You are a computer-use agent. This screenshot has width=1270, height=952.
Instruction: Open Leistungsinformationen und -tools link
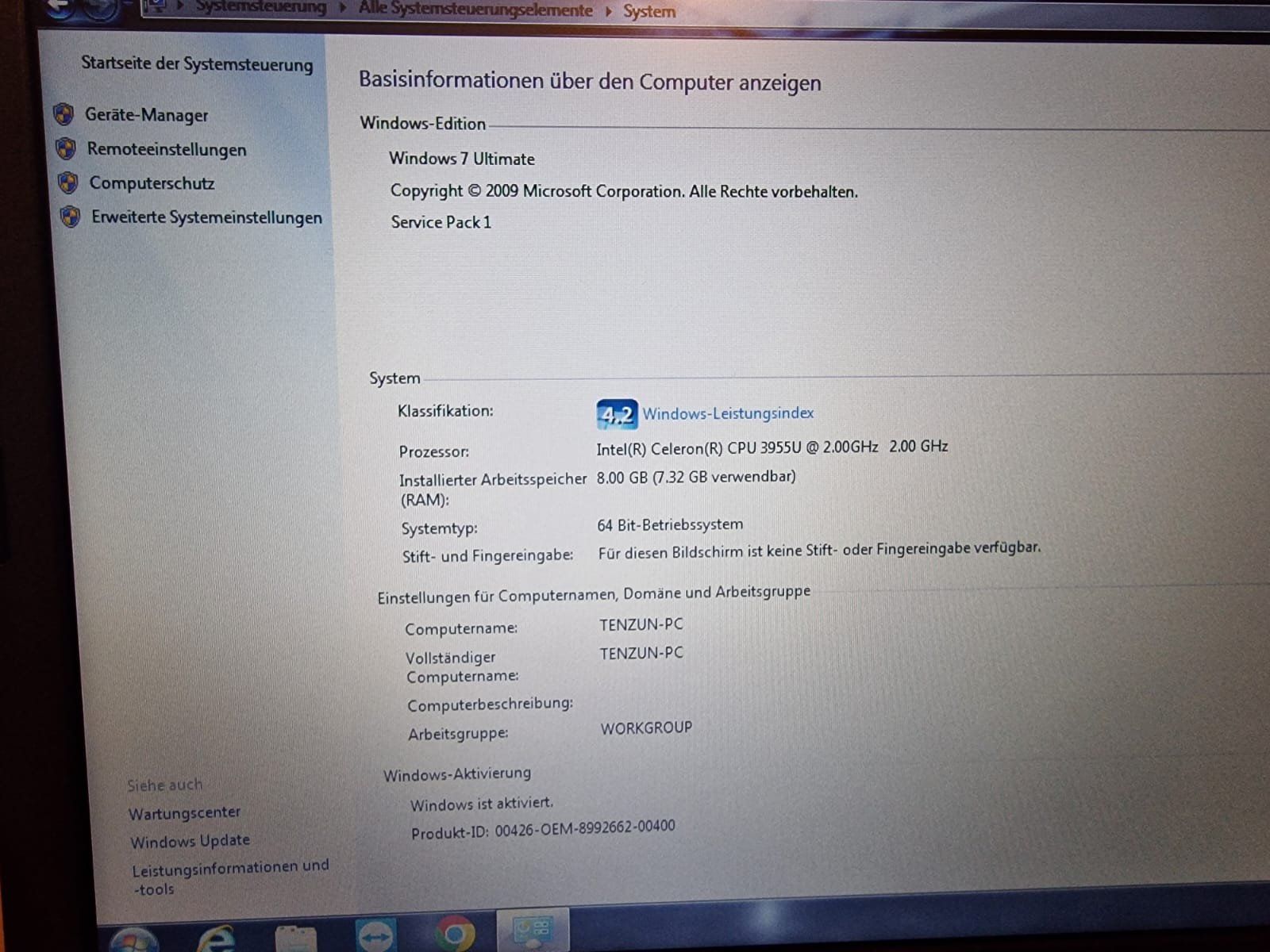(230, 877)
